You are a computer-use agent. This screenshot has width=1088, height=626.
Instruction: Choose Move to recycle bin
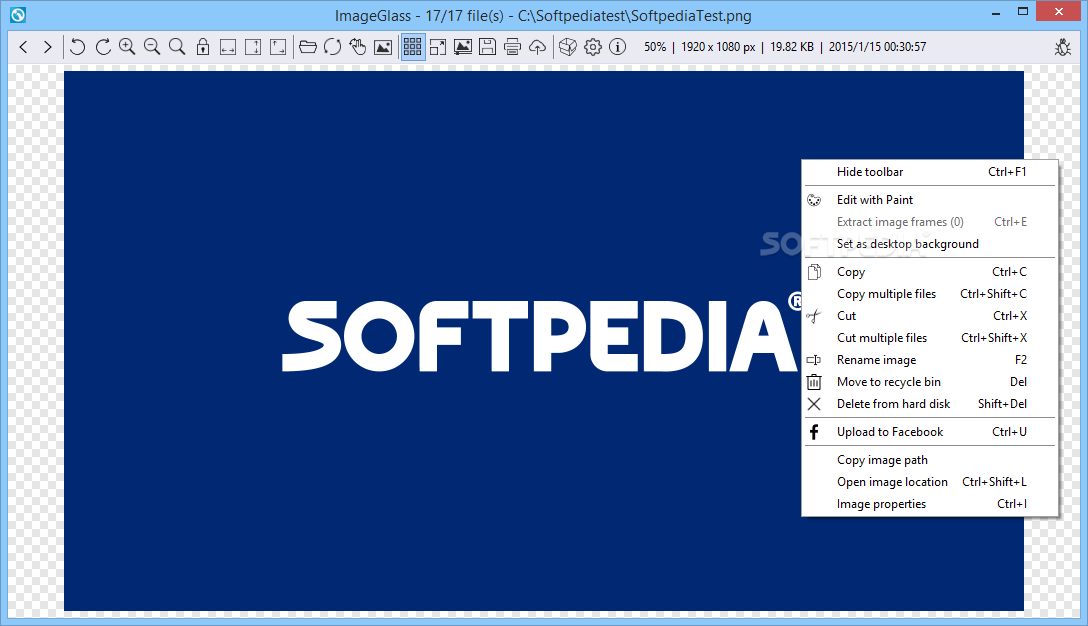(x=930, y=382)
